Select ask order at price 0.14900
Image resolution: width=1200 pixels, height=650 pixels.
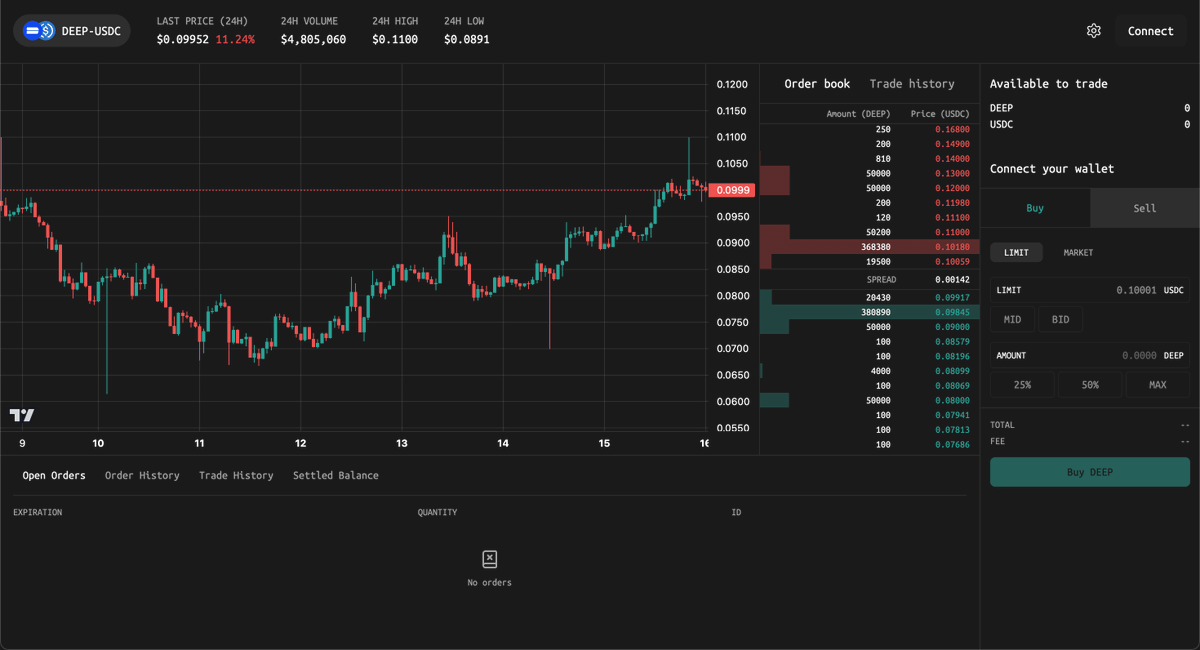click(x=870, y=144)
